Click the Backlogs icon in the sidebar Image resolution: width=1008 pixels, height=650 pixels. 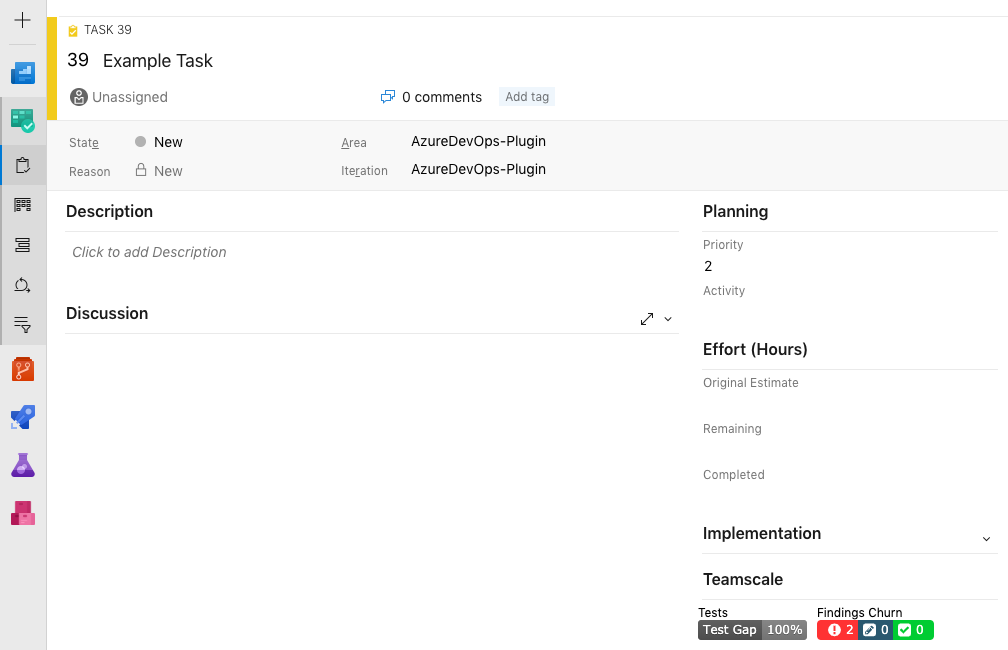[22, 244]
